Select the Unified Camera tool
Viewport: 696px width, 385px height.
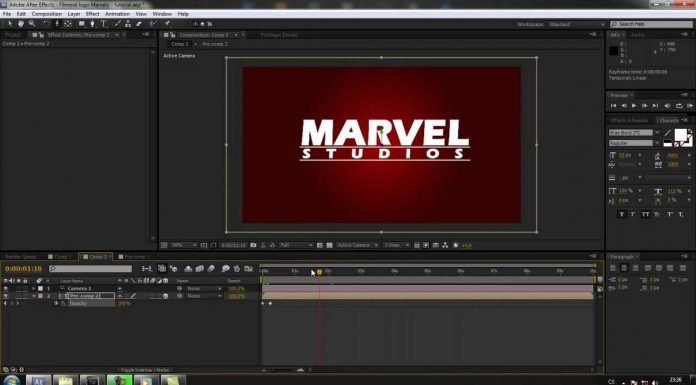(x=57, y=24)
